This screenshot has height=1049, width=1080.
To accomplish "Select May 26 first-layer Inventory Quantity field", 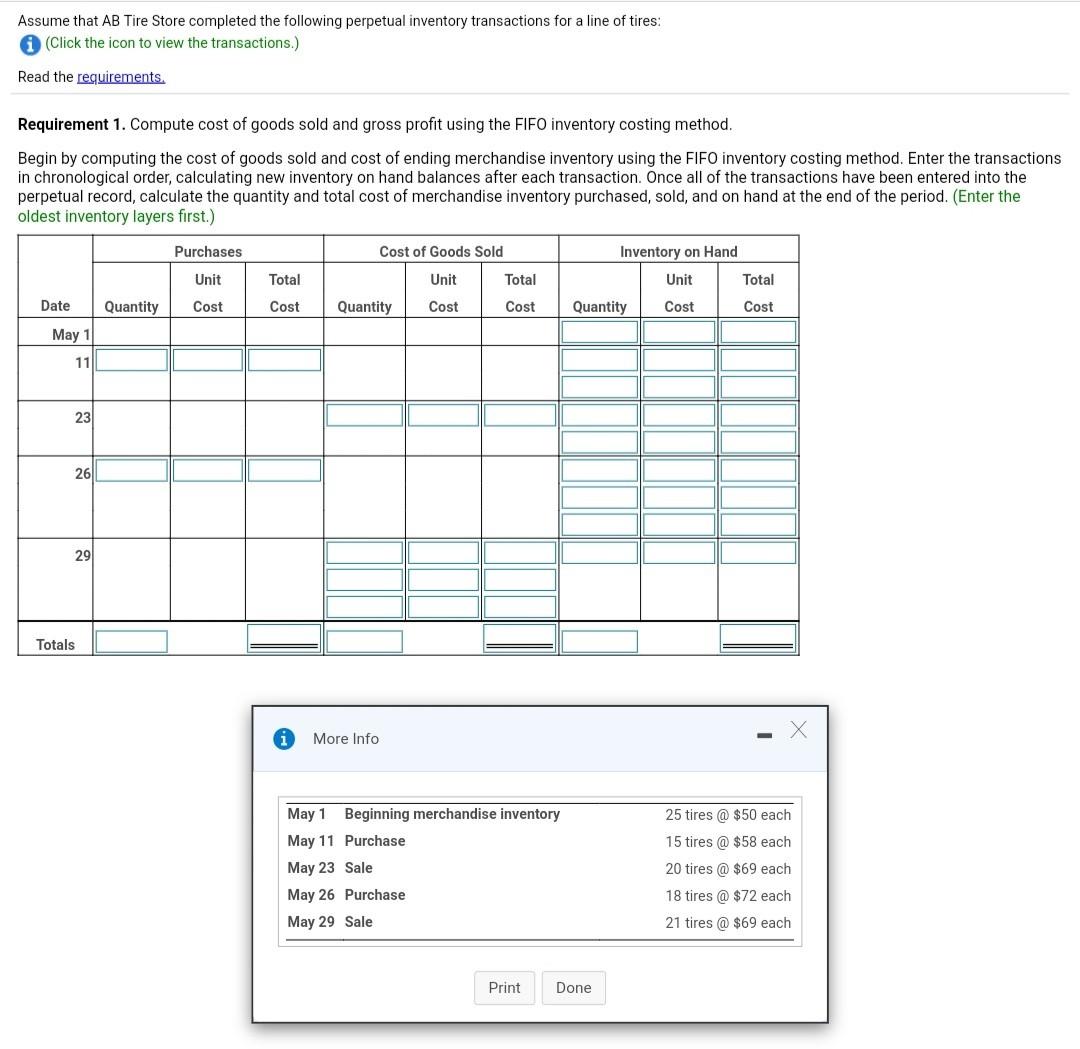I will click(599, 470).
